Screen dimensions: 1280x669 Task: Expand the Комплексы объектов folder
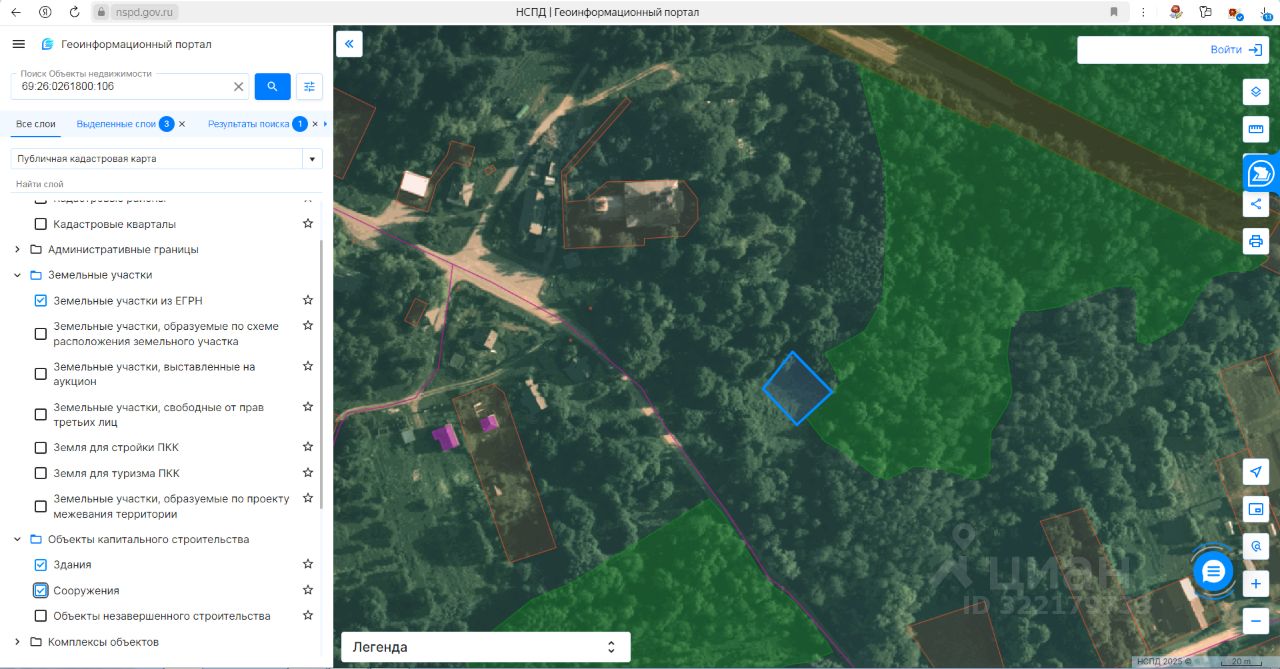click(x=17, y=641)
